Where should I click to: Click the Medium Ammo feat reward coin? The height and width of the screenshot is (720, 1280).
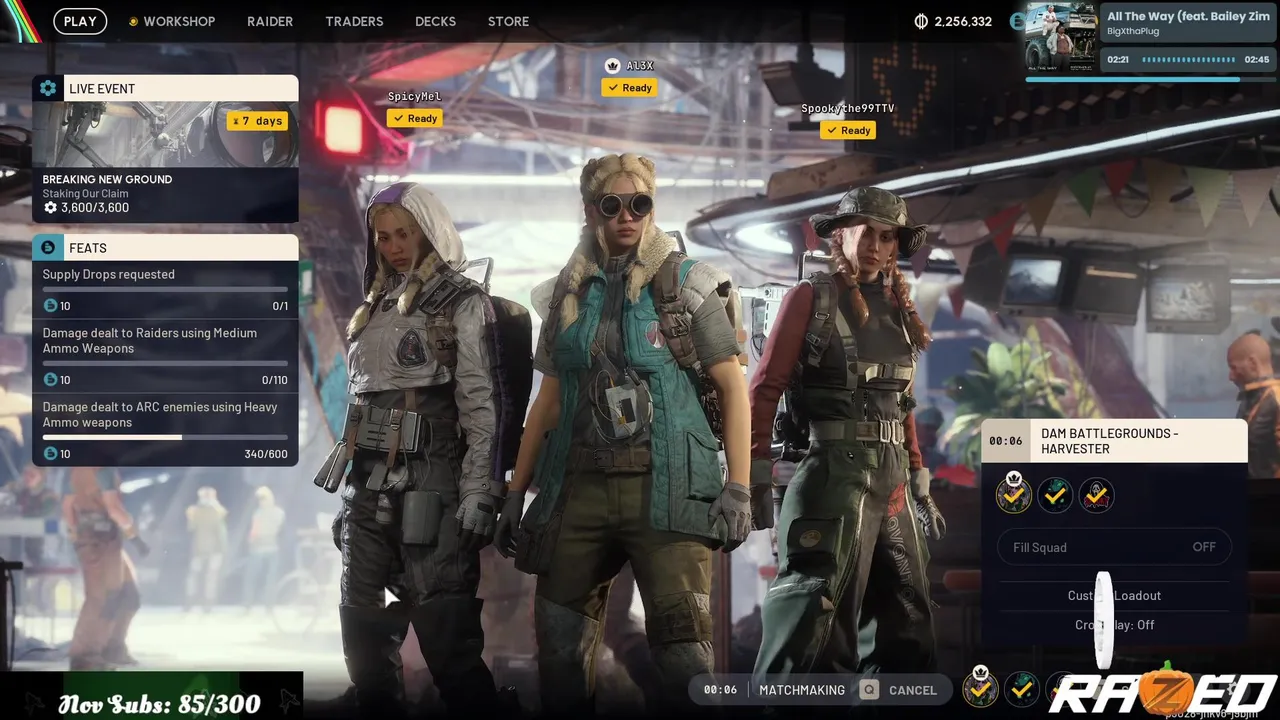click(50, 380)
